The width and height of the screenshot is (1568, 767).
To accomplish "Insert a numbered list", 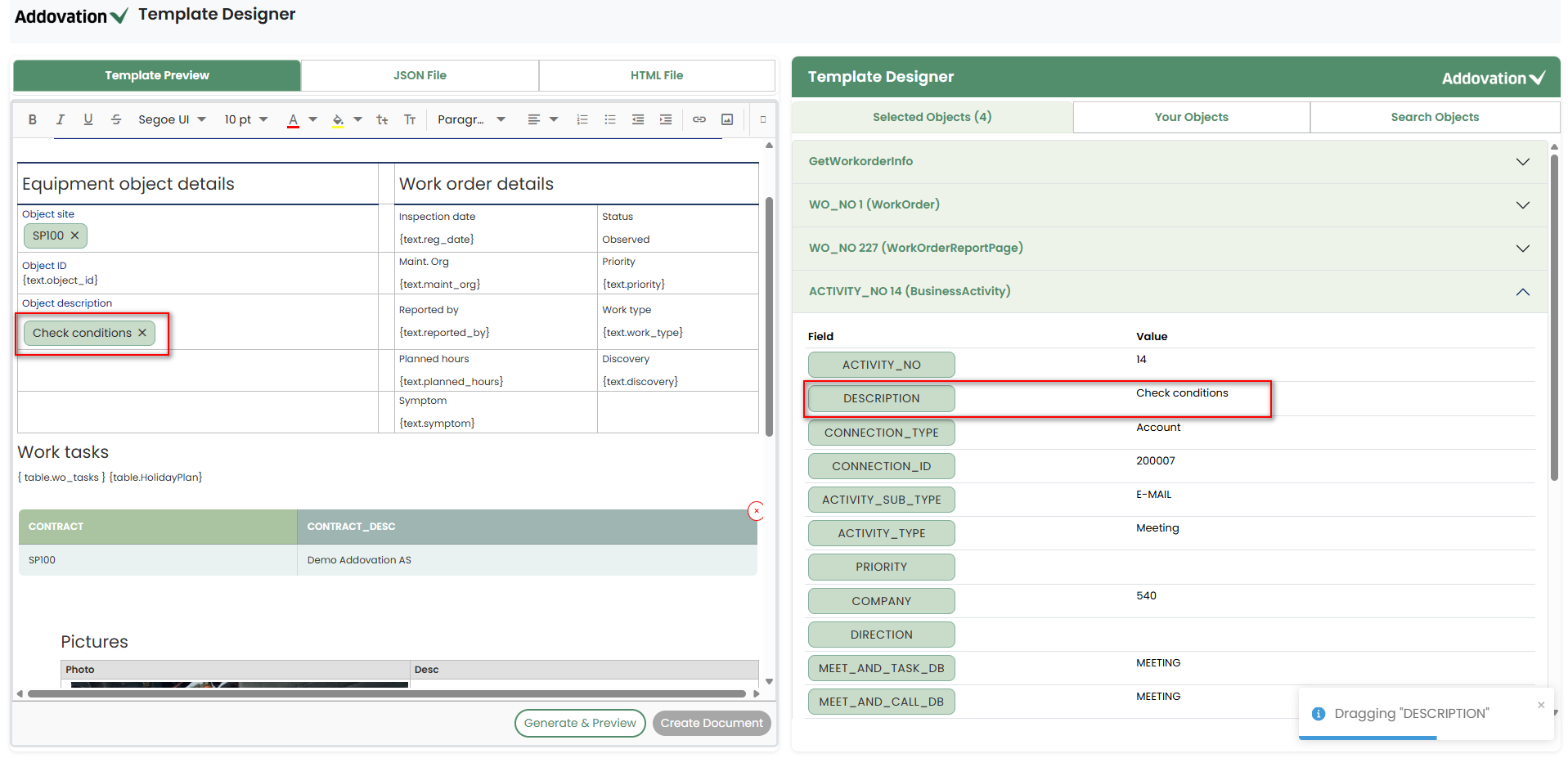I will pos(582,119).
